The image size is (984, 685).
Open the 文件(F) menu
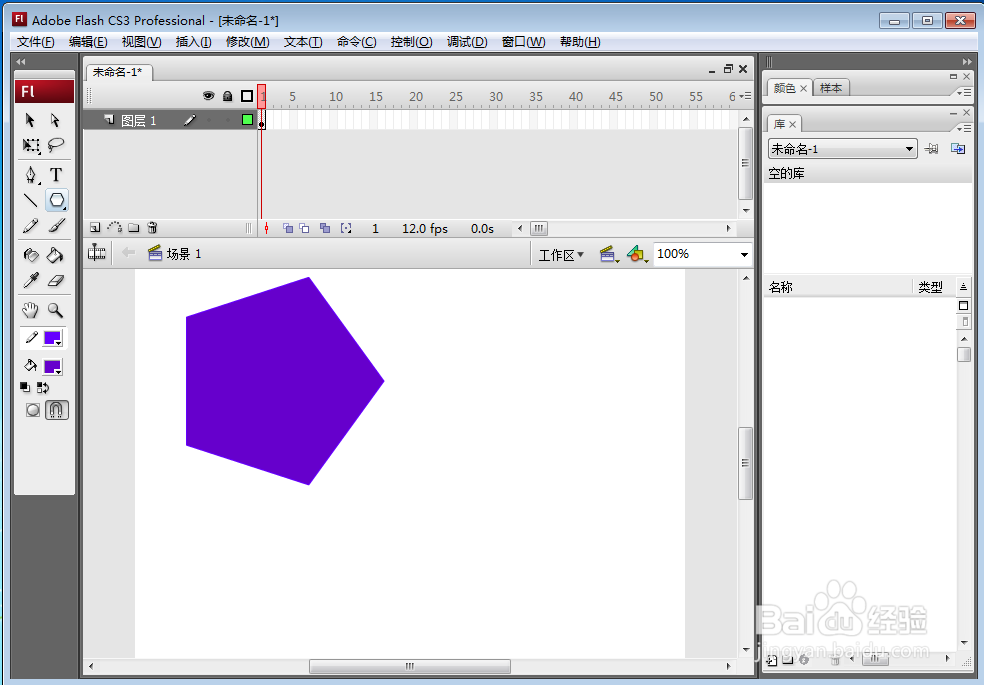coord(35,42)
